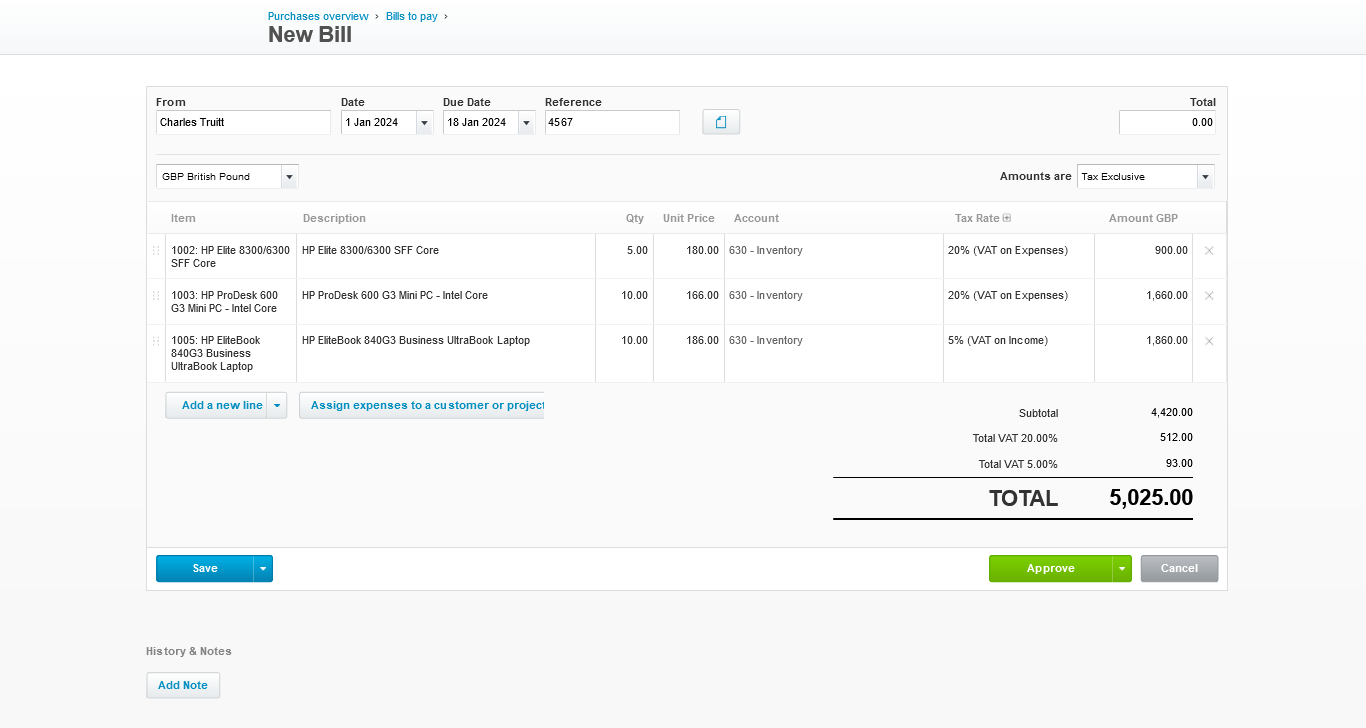Edit the Due Date field 18 Jan 2024
The height and width of the screenshot is (728, 1366).
pyautogui.click(x=481, y=122)
